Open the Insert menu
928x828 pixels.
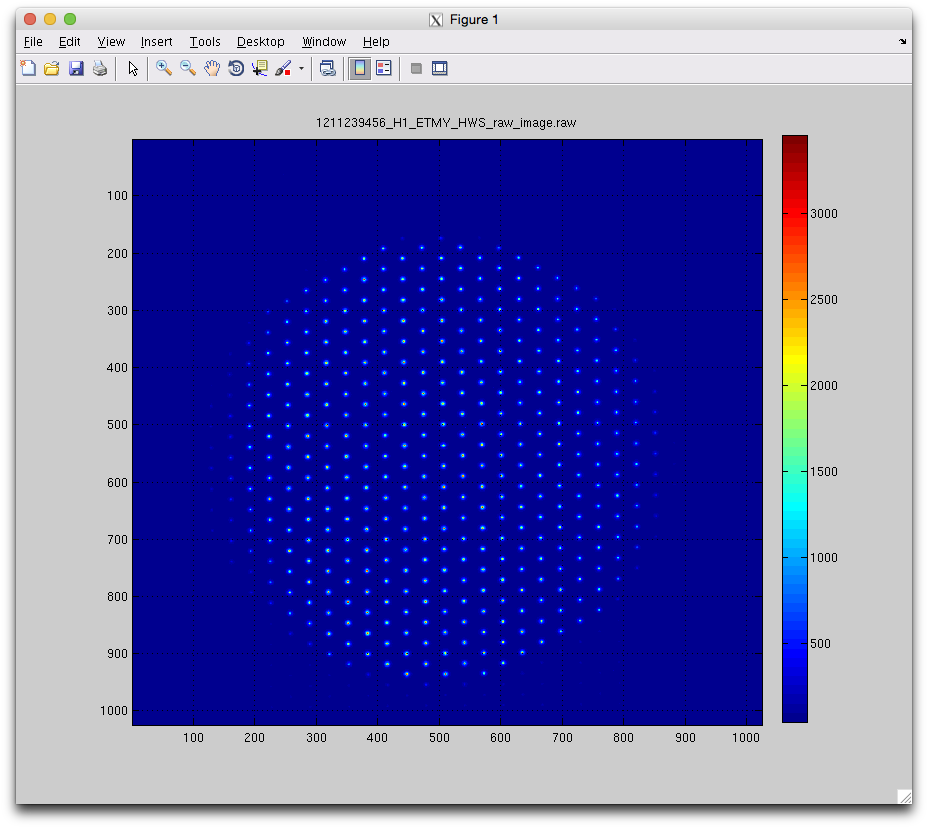[156, 42]
